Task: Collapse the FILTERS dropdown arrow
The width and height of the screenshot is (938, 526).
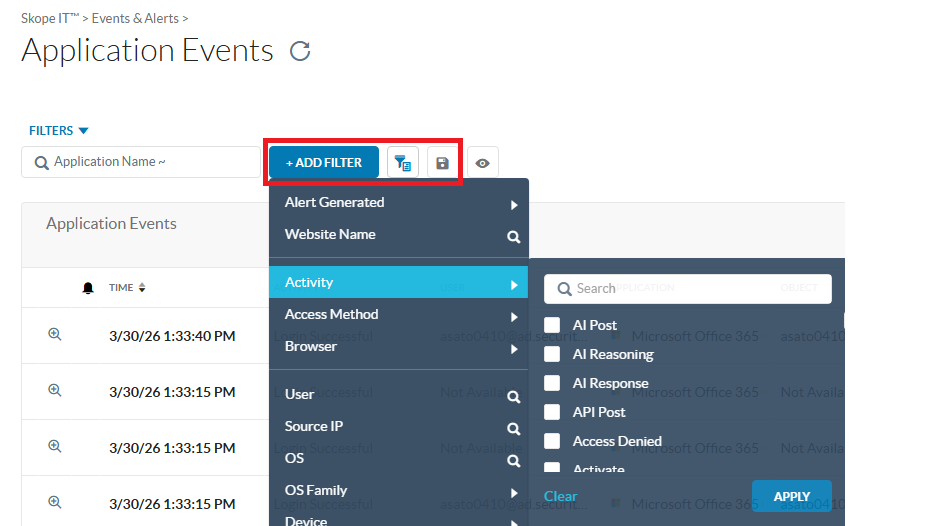Action: [x=83, y=131]
